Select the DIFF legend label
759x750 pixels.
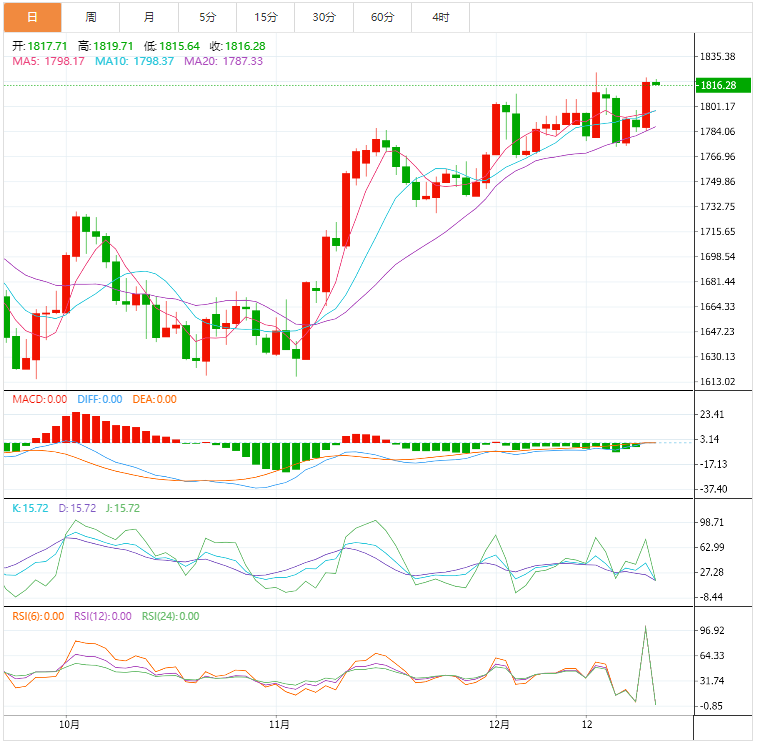pos(99,400)
